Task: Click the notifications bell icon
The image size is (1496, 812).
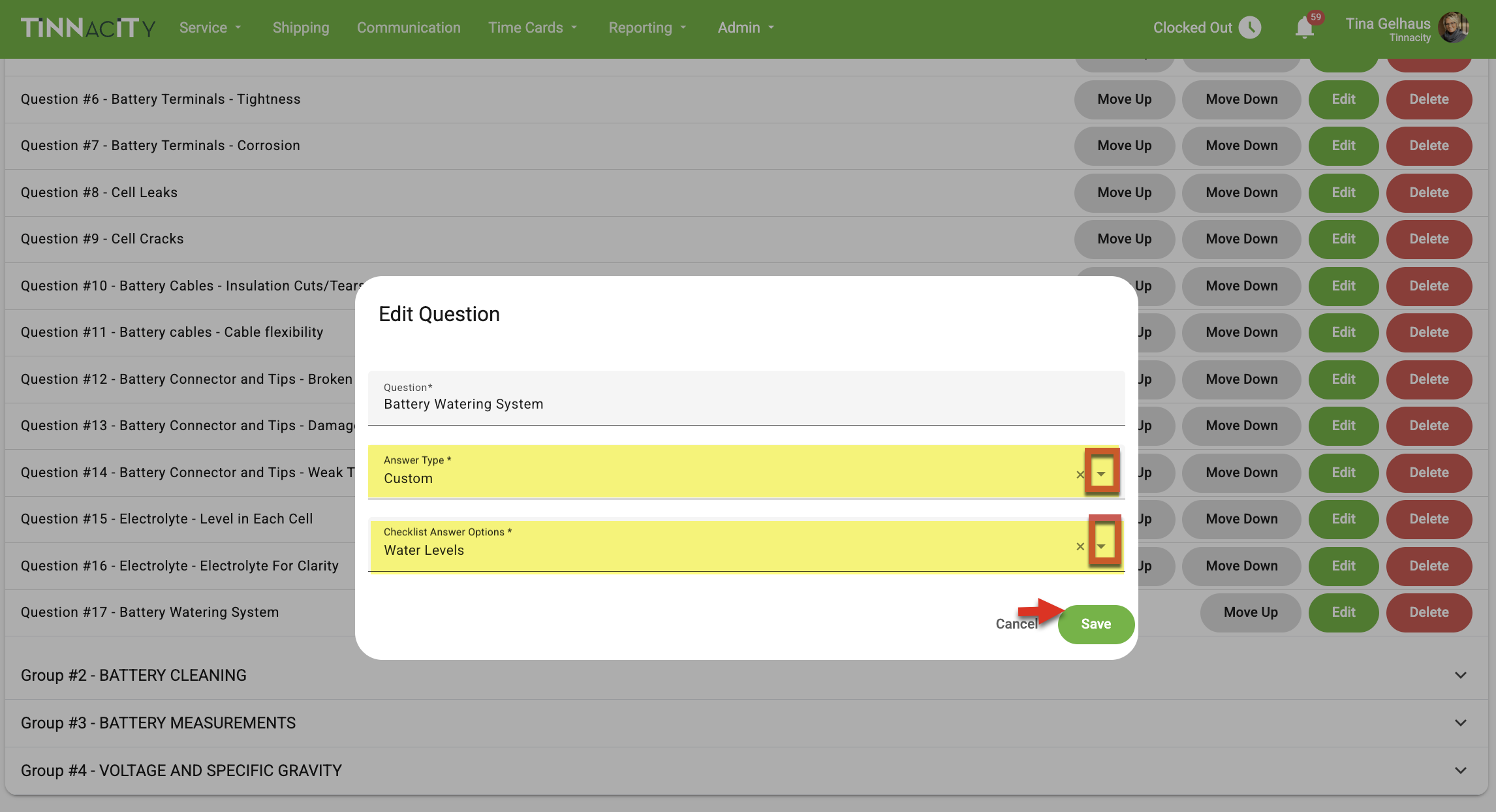Action: [x=1304, y=27]
